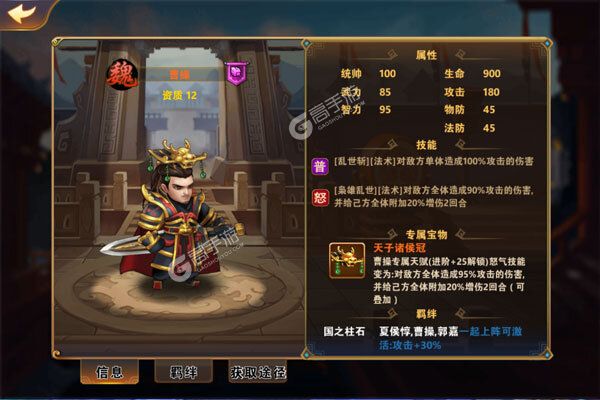The width and height of the screenshot is (600, 400).
Task: Tap the red 怒 rage skill icon
Action: click(320, 198)
